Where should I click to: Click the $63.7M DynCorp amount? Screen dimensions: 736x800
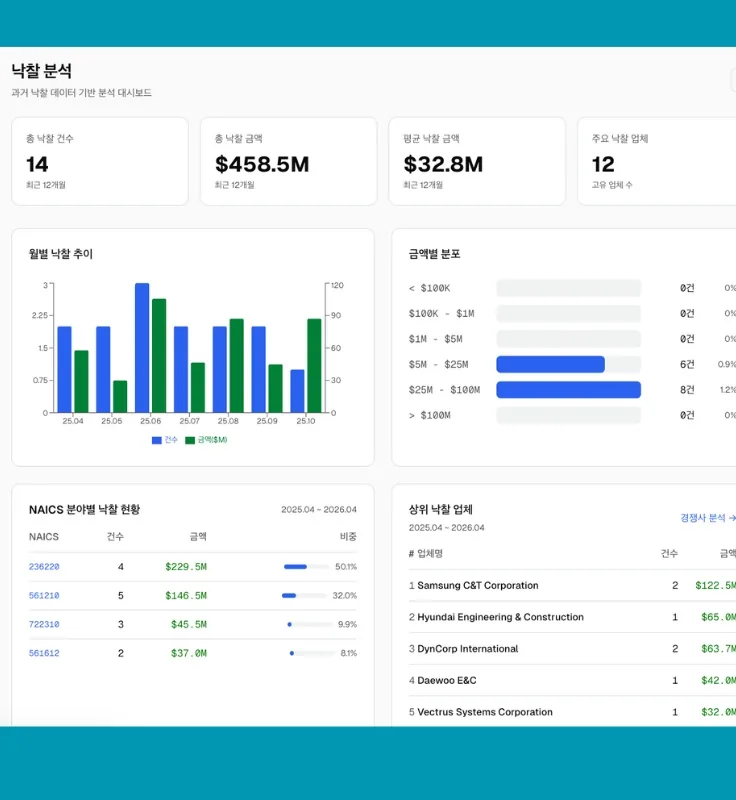coord(718,649)
